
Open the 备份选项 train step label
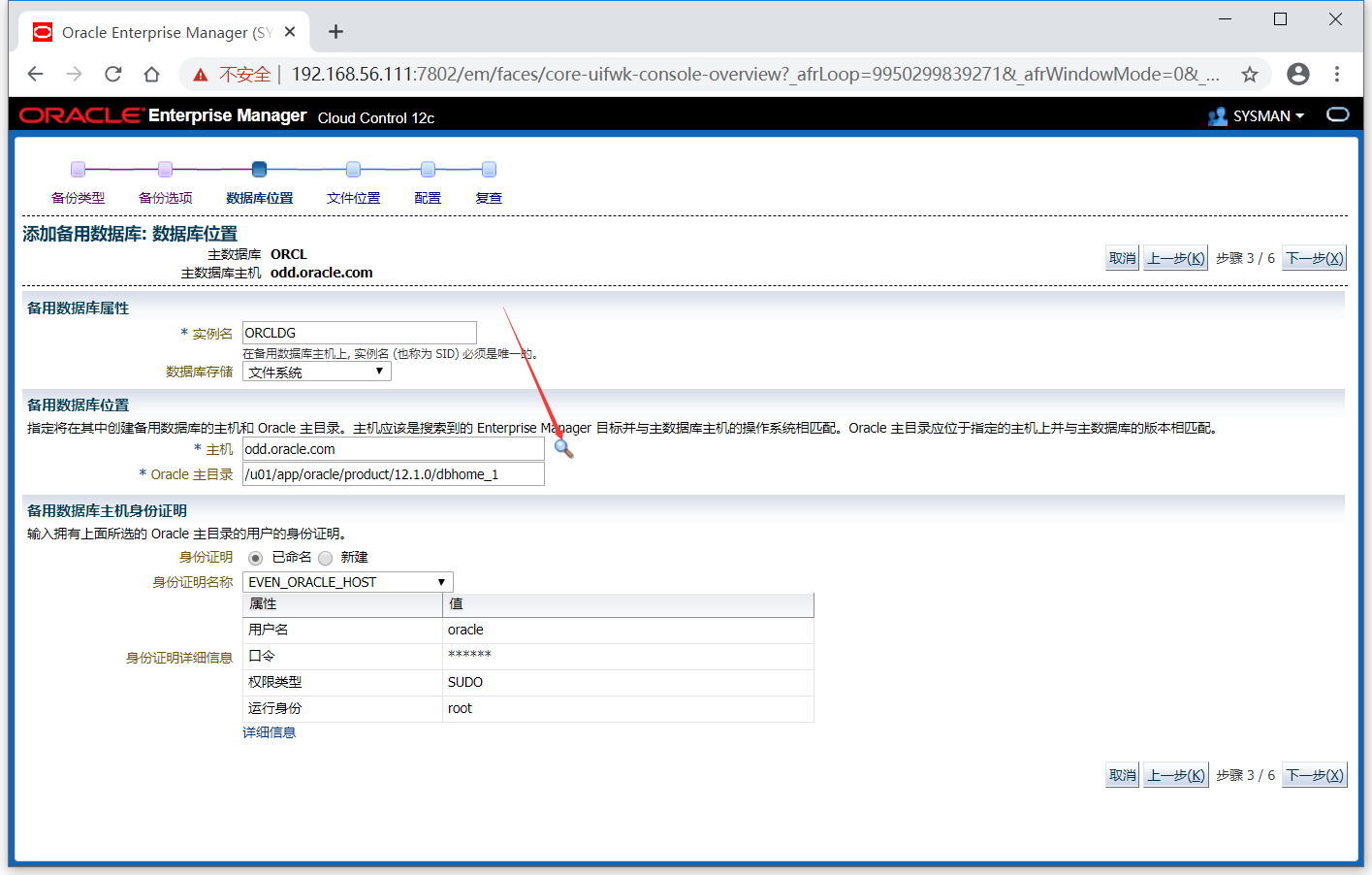[x=166, y=198]
